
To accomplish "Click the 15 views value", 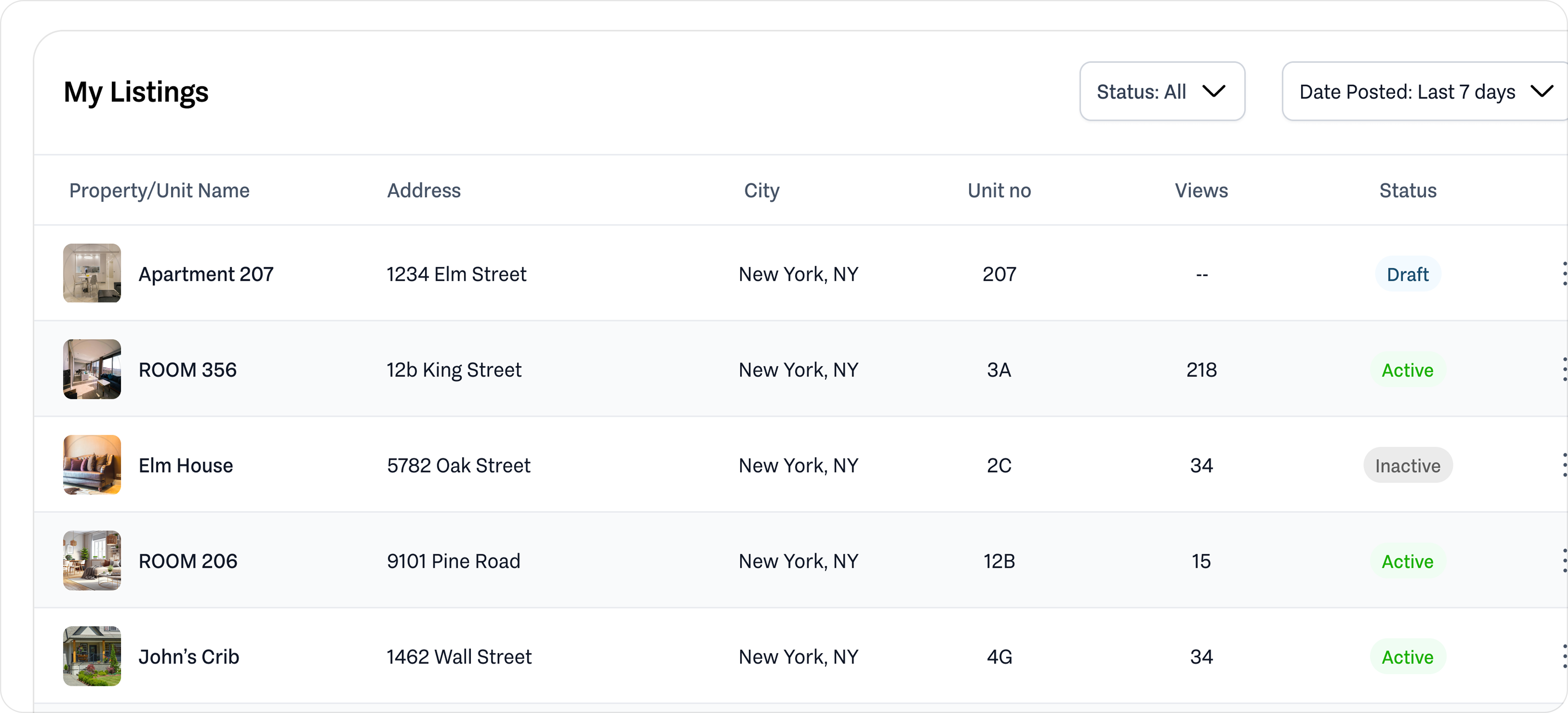I will click(1202, 561).
